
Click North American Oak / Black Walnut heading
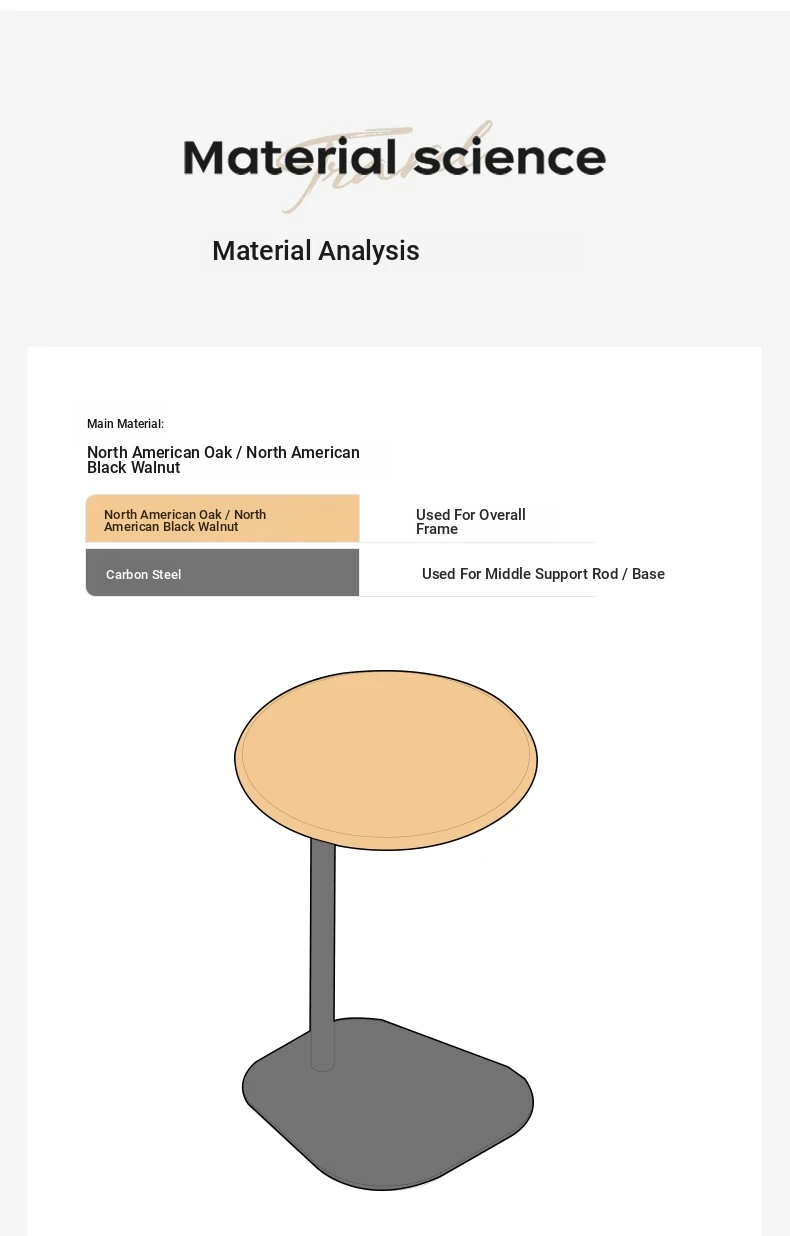223,460
